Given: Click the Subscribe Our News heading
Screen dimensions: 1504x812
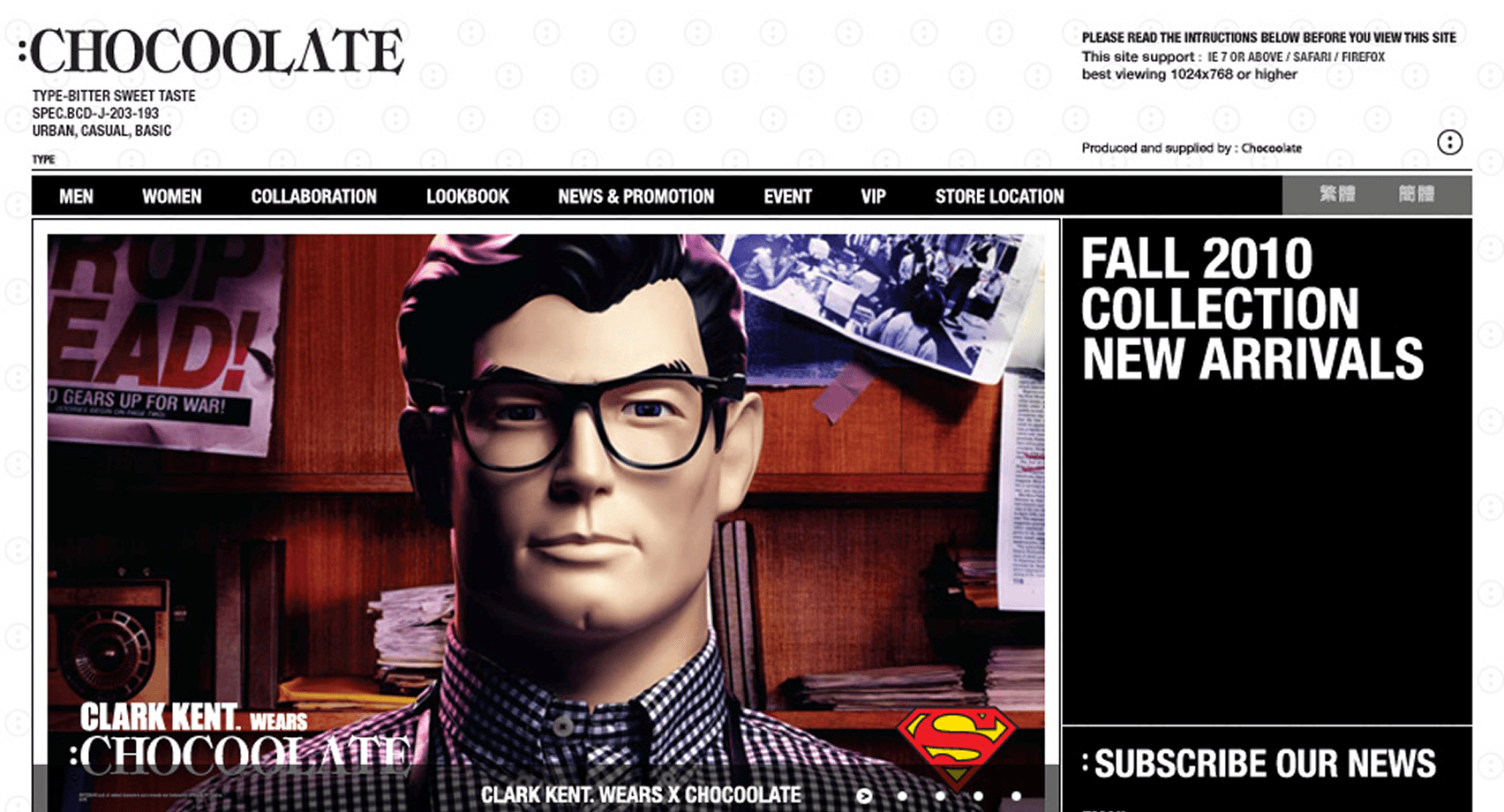Looking at the screenshot, I should pos(1260,763).
